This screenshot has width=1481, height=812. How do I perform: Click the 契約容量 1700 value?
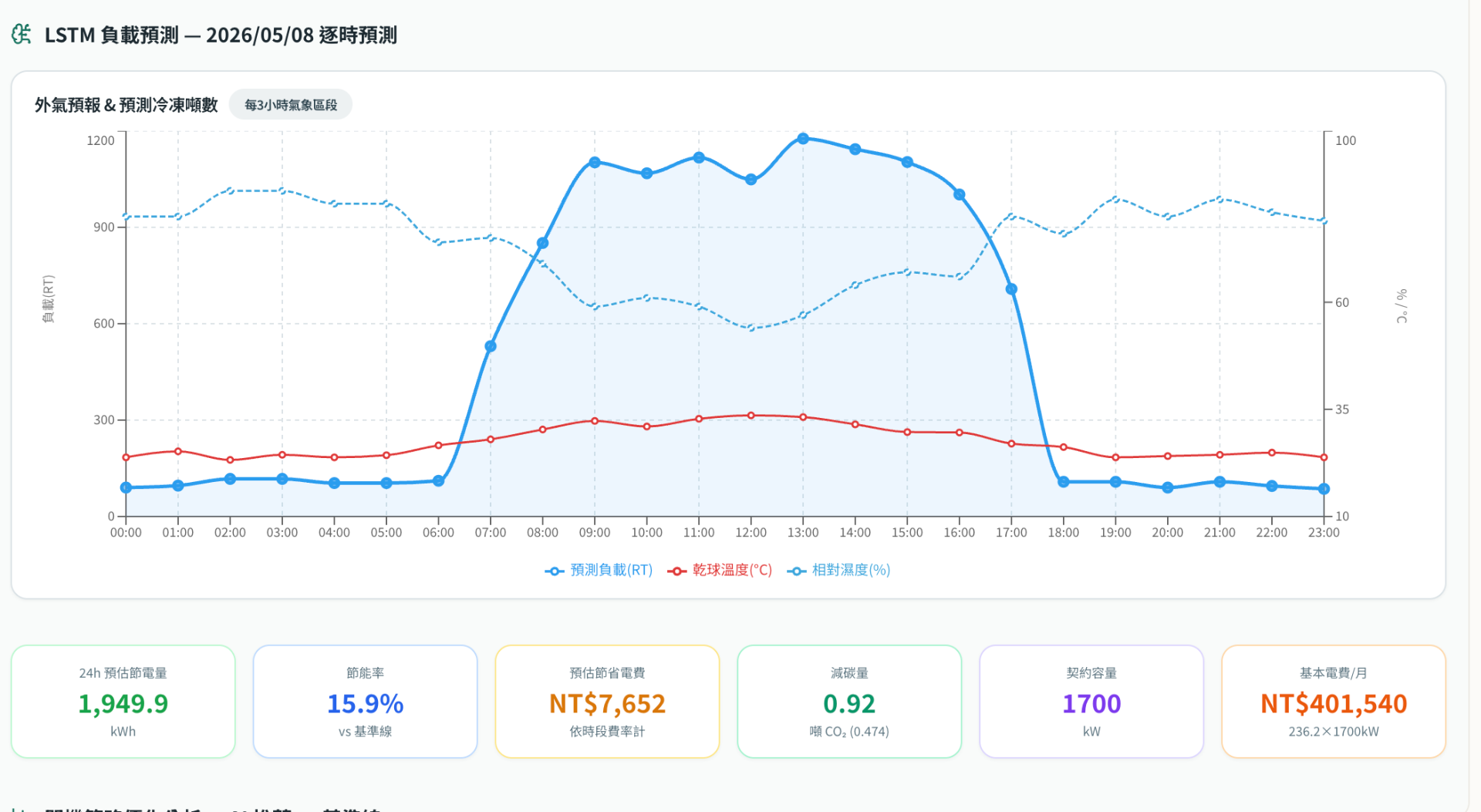1091,704
